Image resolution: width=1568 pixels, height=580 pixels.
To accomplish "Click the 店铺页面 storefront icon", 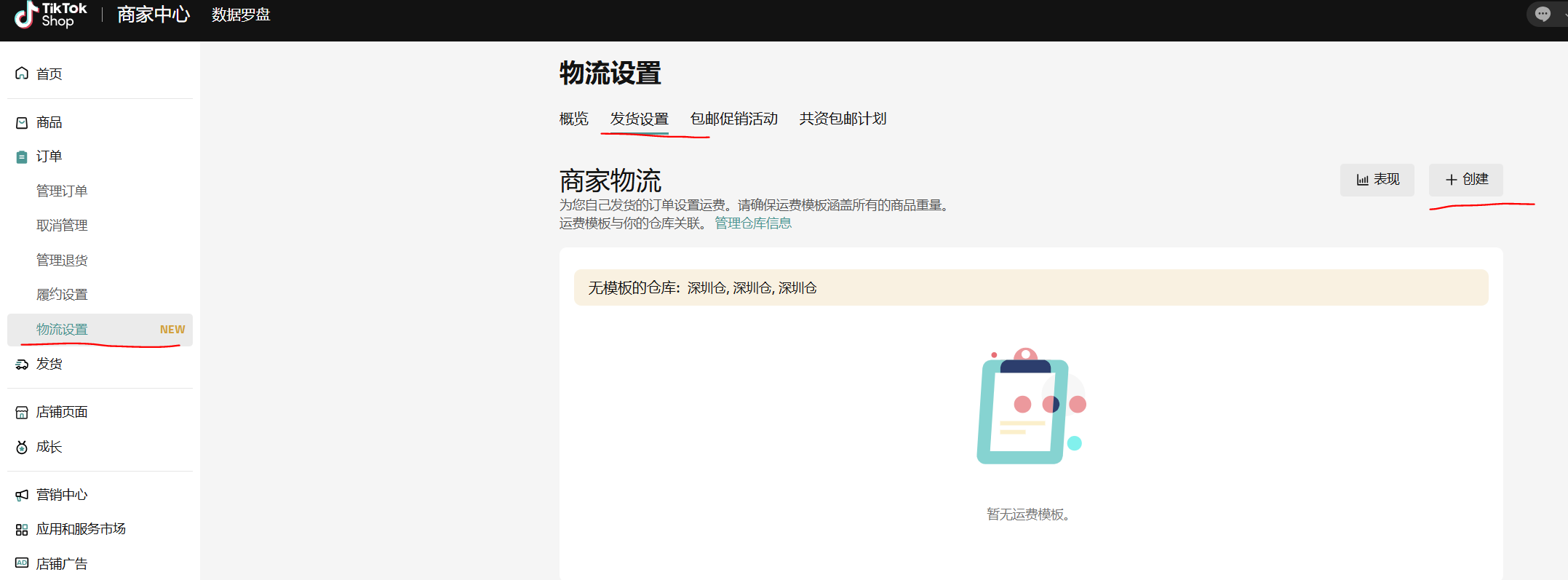I will coord(22,413).
